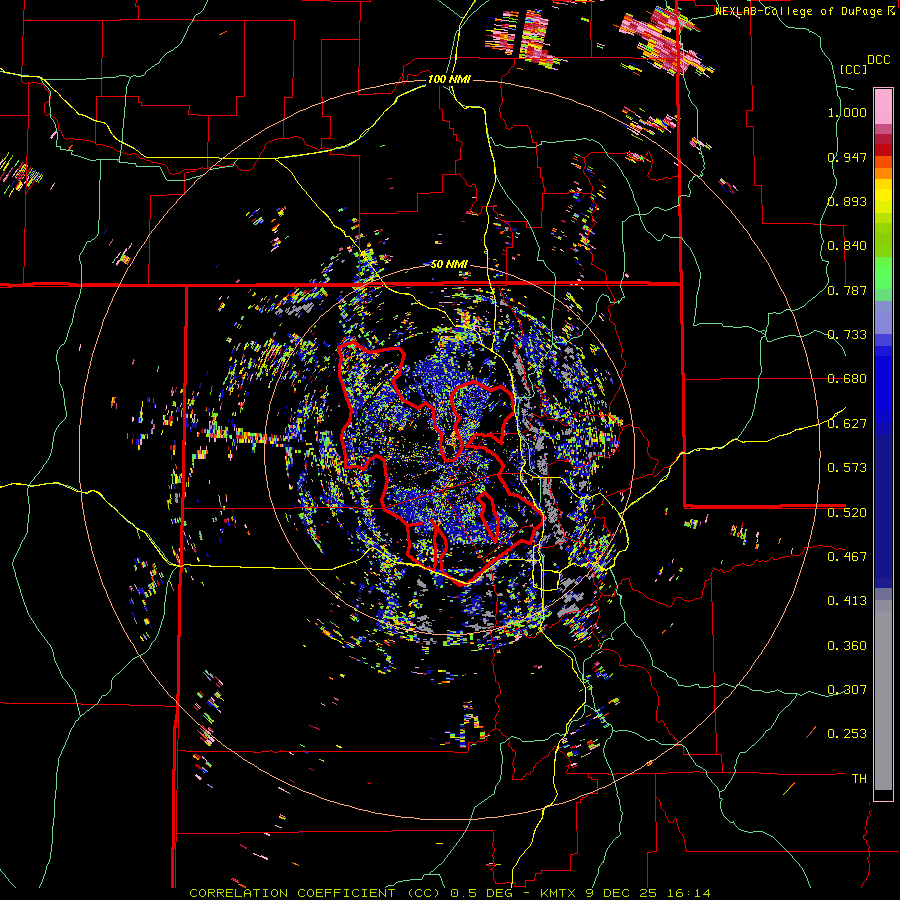Click the 100 NMI range ring label
900x900 pixels.
[x=449, y=79]
